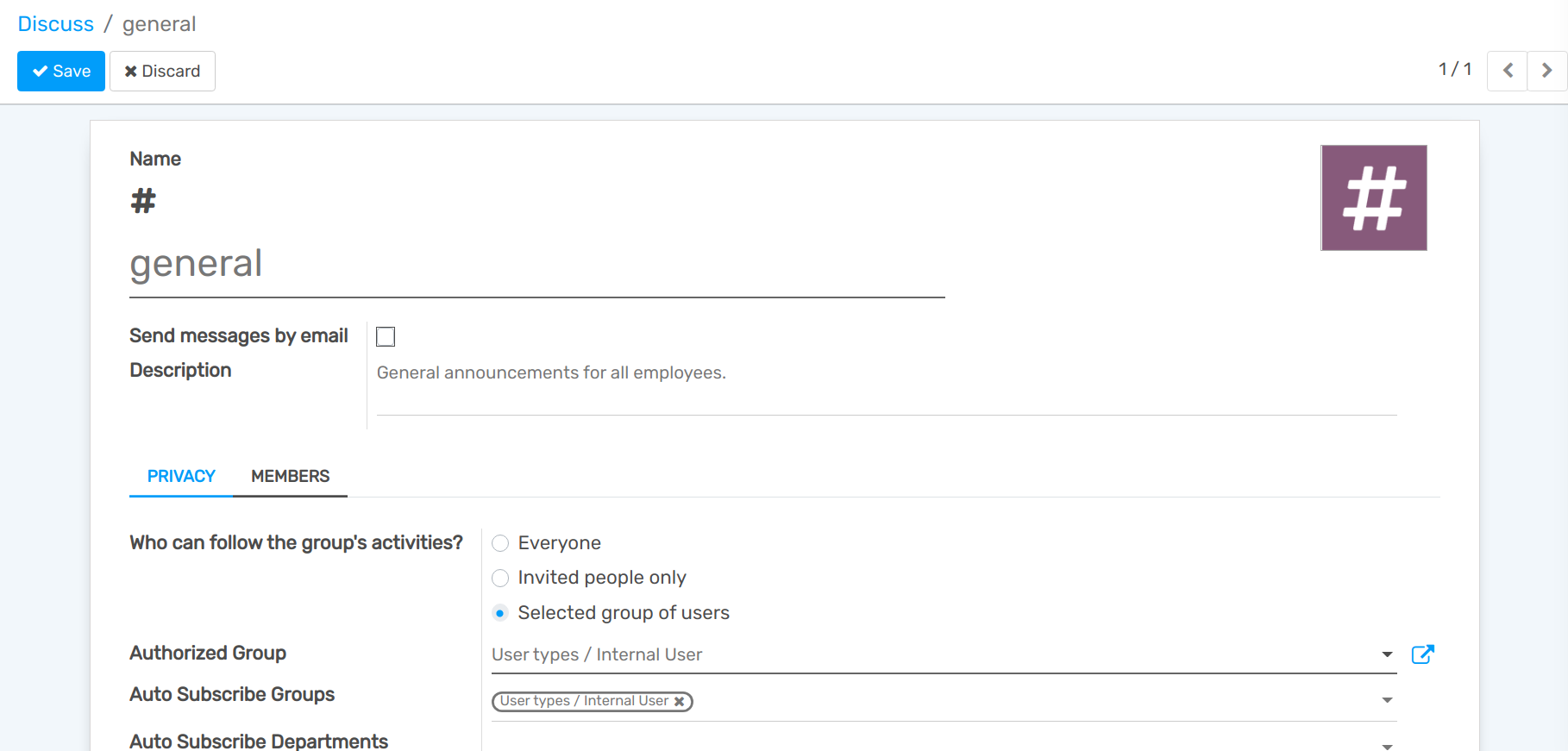1568x751 pixels.
Task: Edit the Description text area
Action: [x=887, y=387]
